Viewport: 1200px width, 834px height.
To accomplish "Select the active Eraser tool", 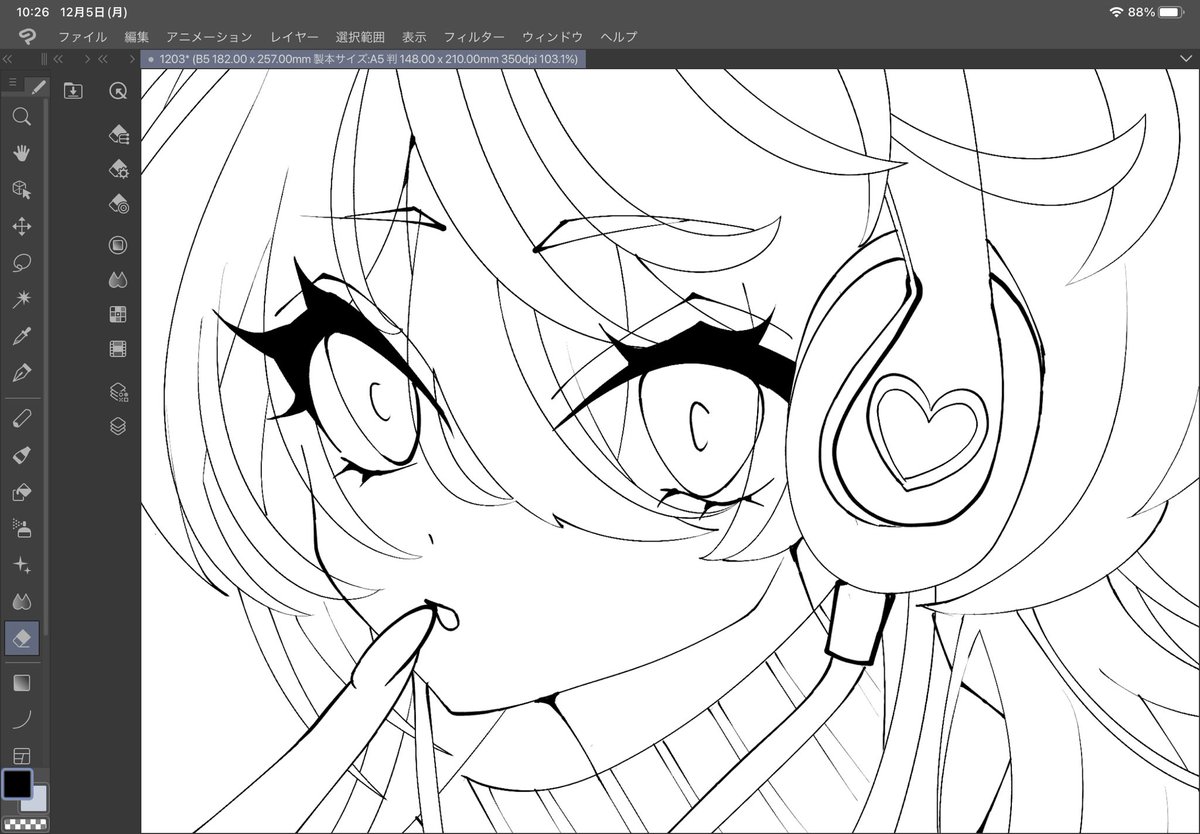I will [21, 638].
